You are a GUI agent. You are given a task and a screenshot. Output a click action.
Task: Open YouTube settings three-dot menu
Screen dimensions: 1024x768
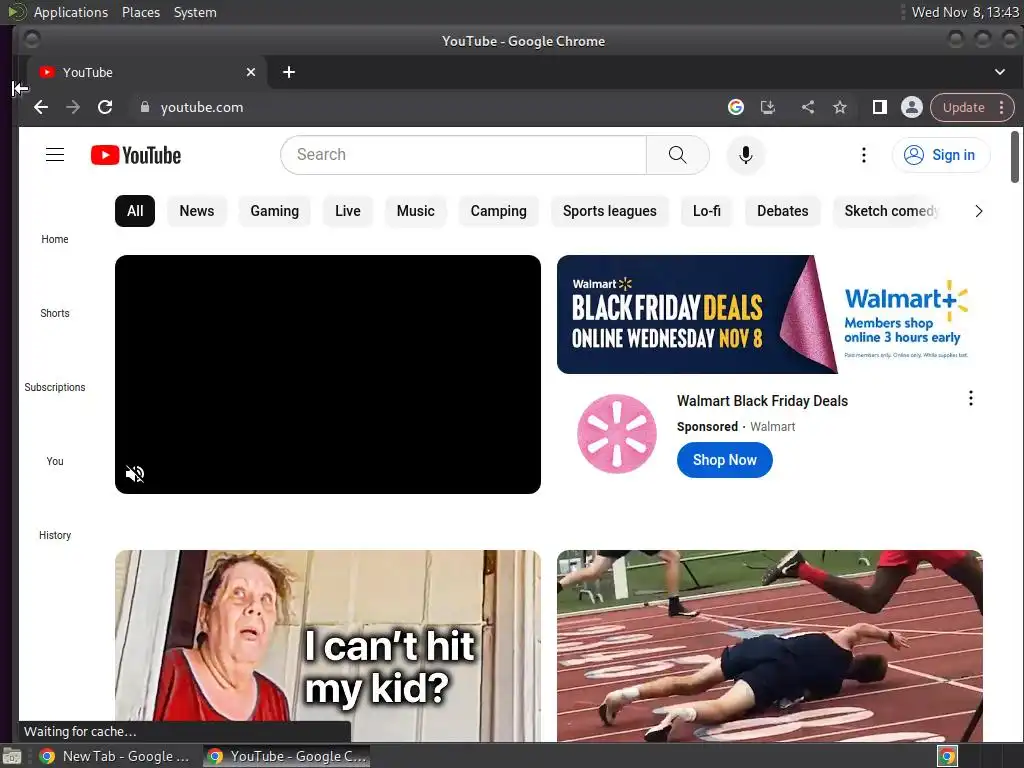(863, 155)
